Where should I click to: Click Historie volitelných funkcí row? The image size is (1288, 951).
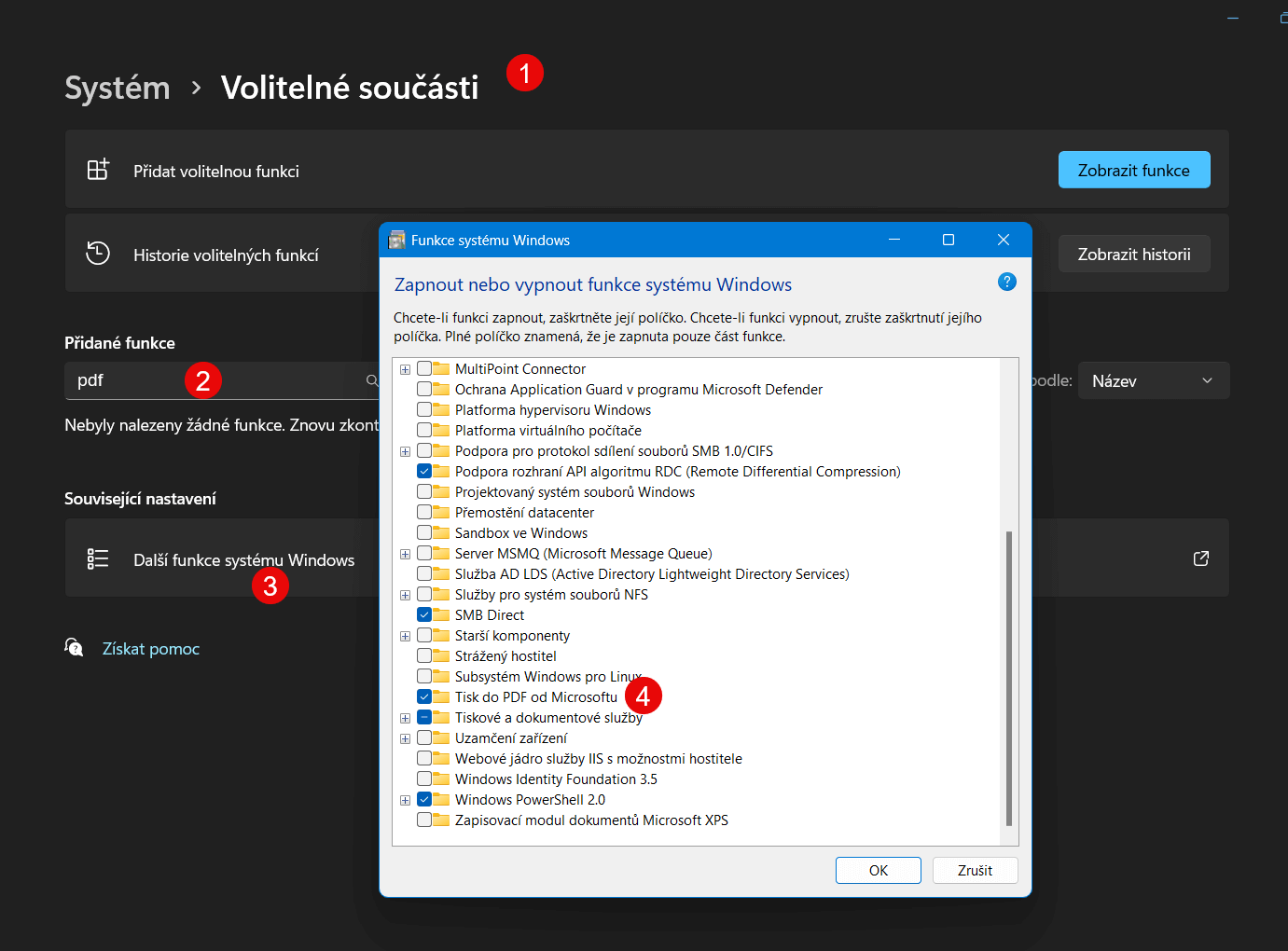[x=222, y=253]
